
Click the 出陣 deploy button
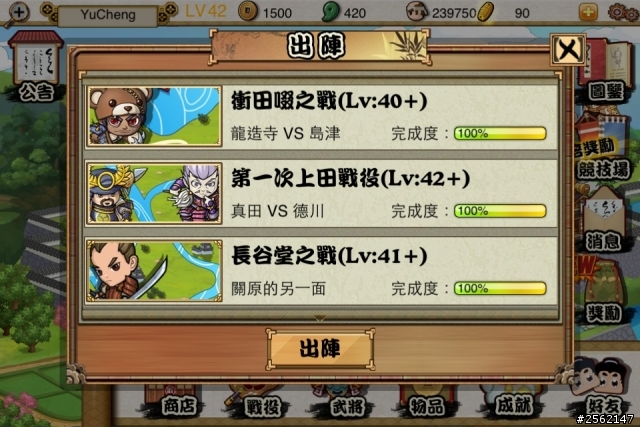click(x=320, y=349)
